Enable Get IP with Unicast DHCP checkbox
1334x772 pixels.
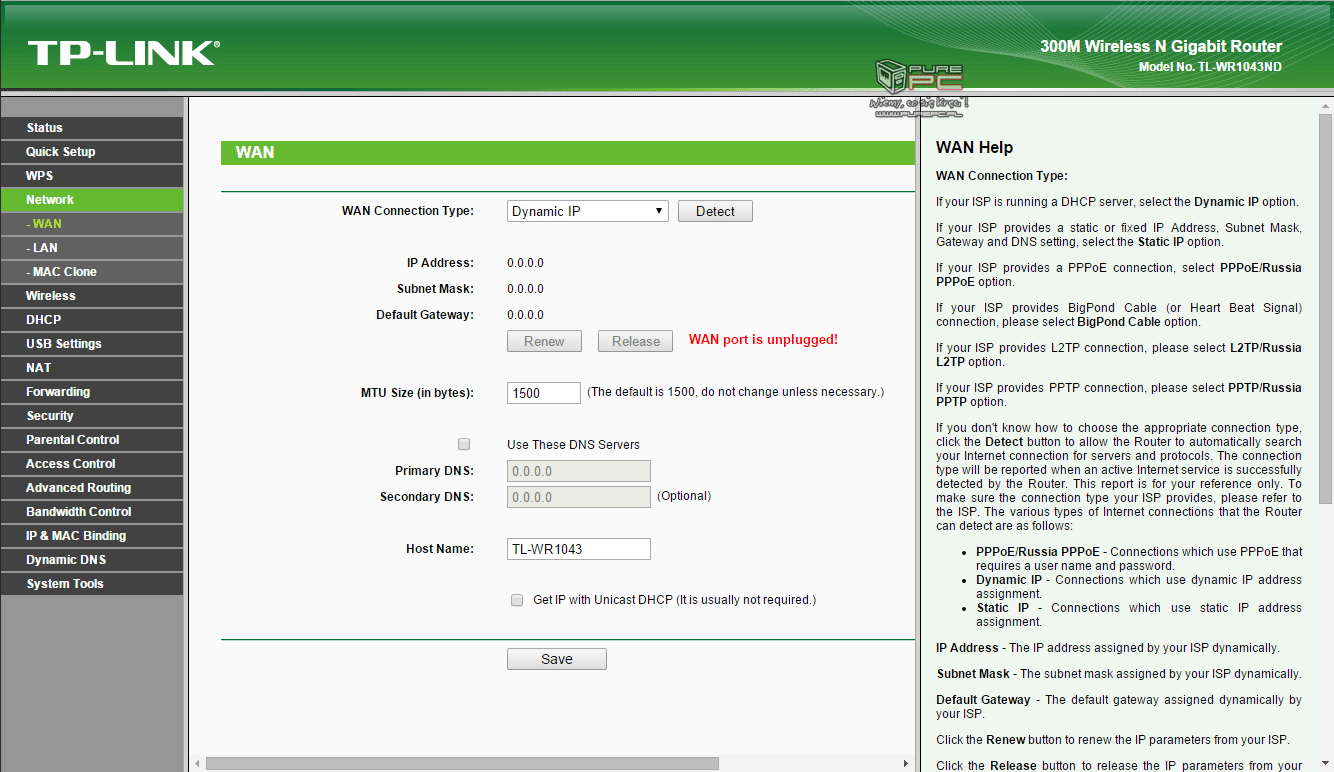tap(517, 600)
